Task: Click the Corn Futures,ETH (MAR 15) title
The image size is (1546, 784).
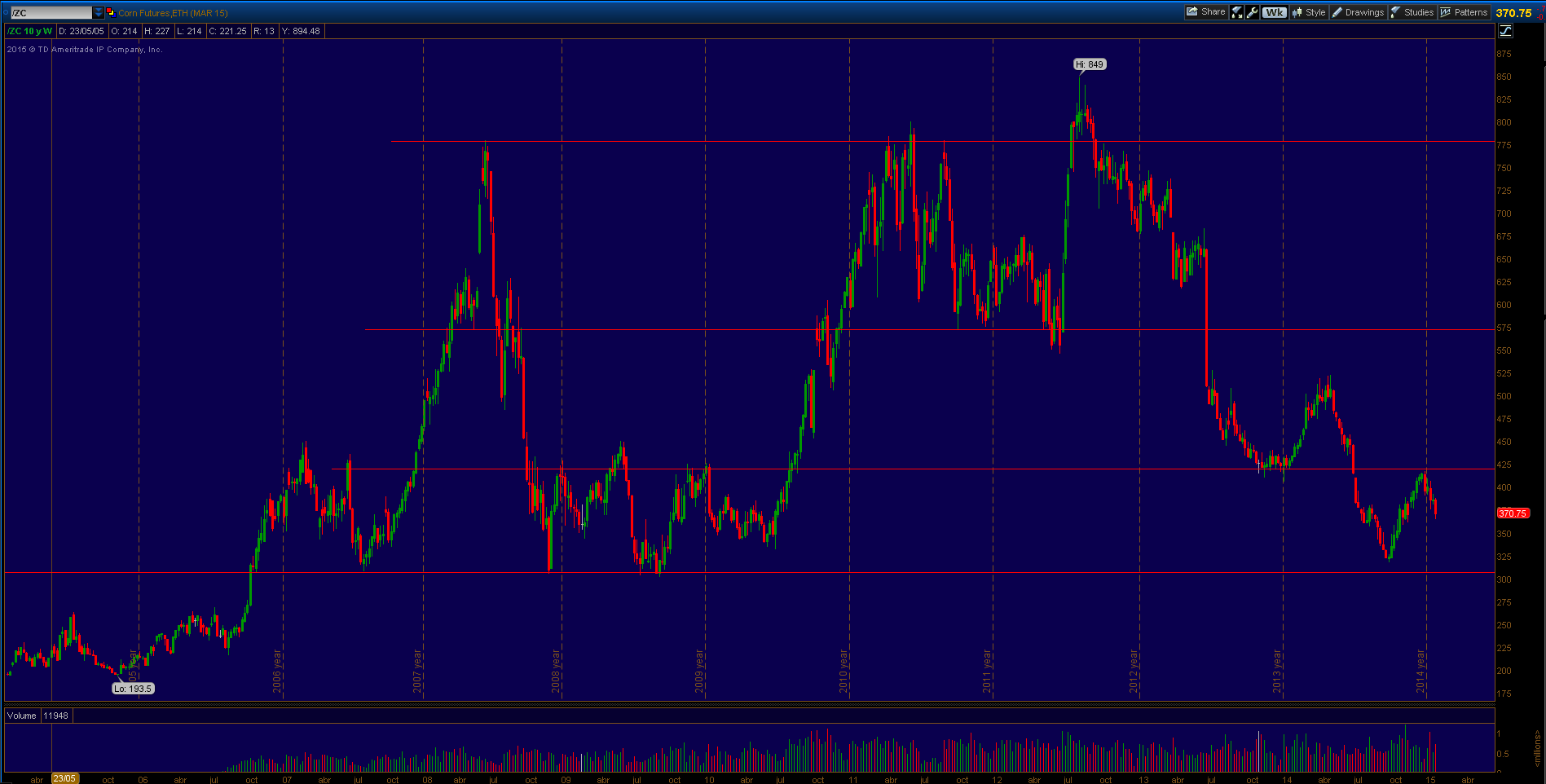Action: [x=173, y=13]
